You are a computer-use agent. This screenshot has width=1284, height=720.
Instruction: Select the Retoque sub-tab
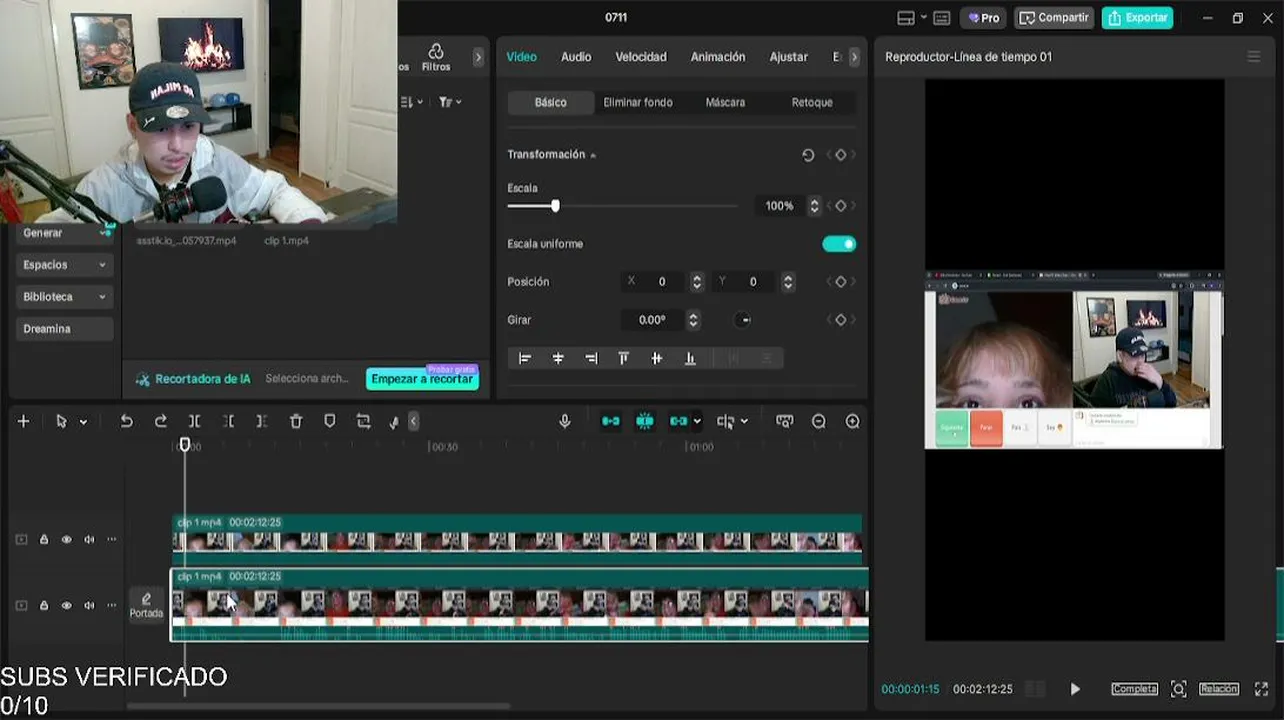pyautogui.click(x=812, y=102)
